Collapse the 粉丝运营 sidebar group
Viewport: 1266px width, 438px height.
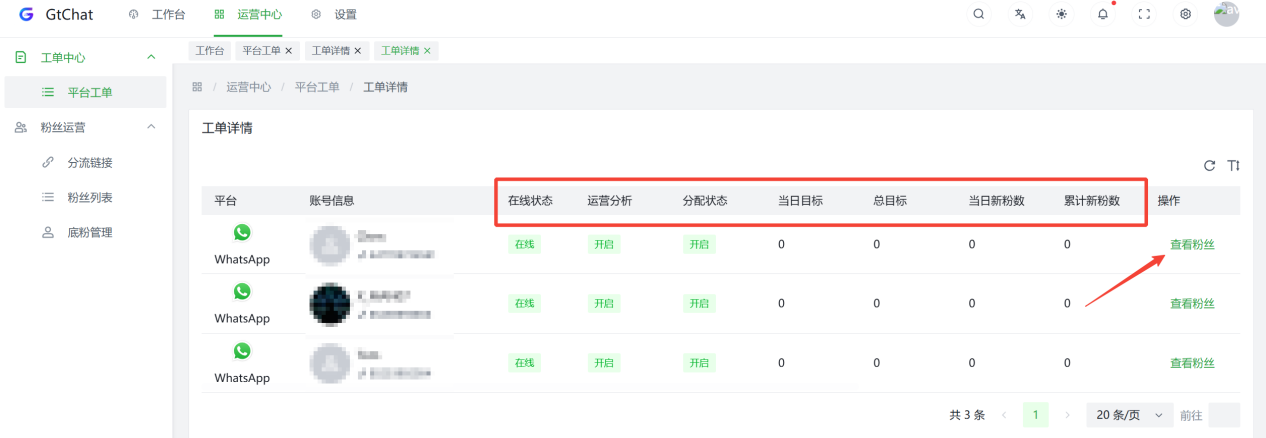[x=151, y=127]
